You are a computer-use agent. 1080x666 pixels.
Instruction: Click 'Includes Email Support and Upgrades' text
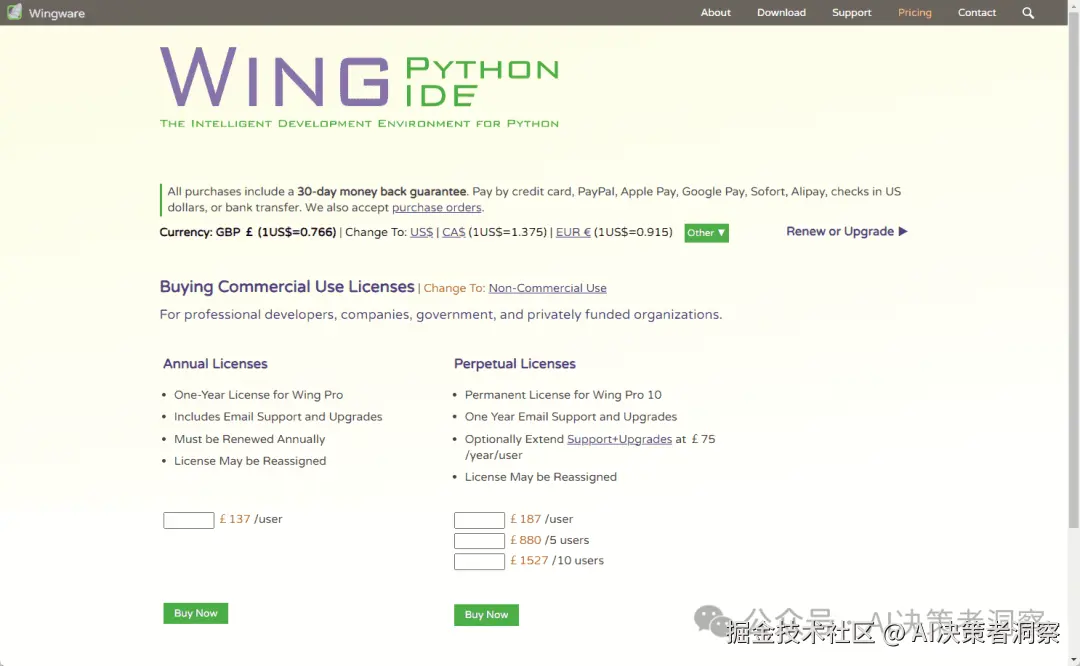point(278,417)
